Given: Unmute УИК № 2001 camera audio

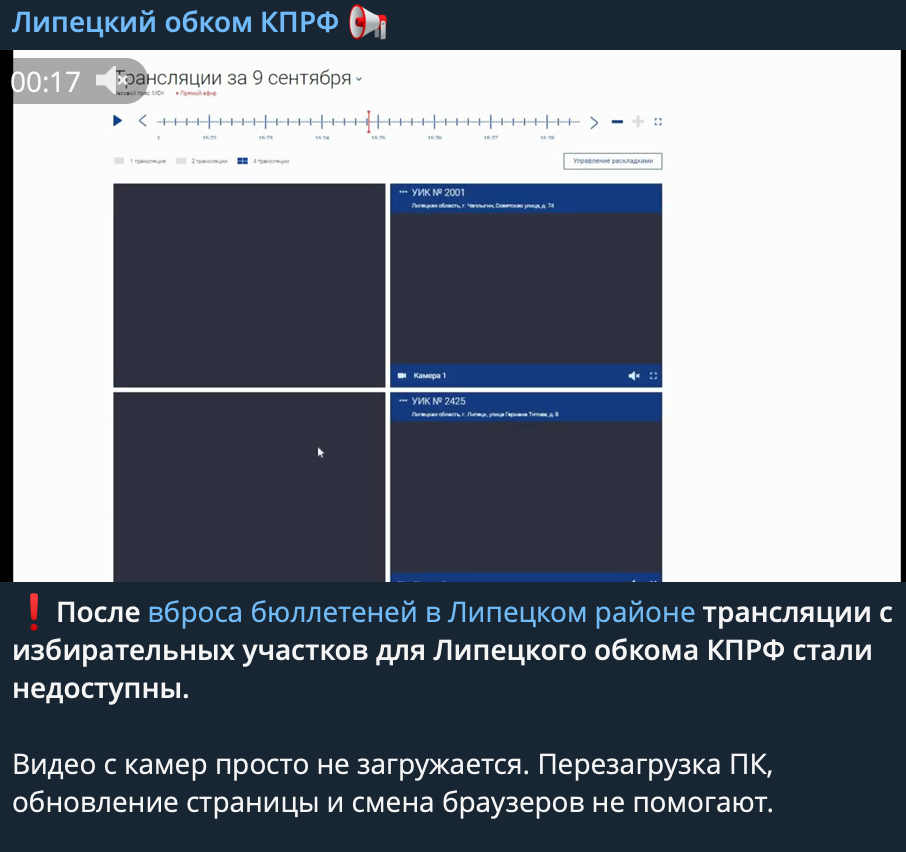Looking at the screenshot, I should point(634,376).
